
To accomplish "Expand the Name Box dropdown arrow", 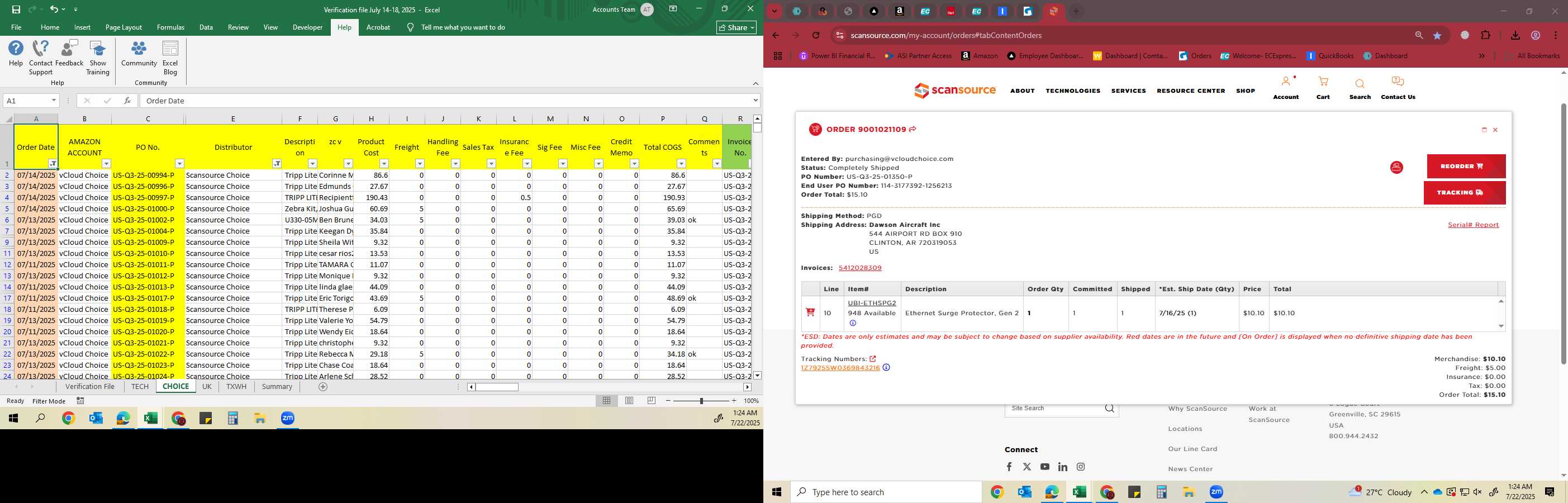I will pos(54,101).
